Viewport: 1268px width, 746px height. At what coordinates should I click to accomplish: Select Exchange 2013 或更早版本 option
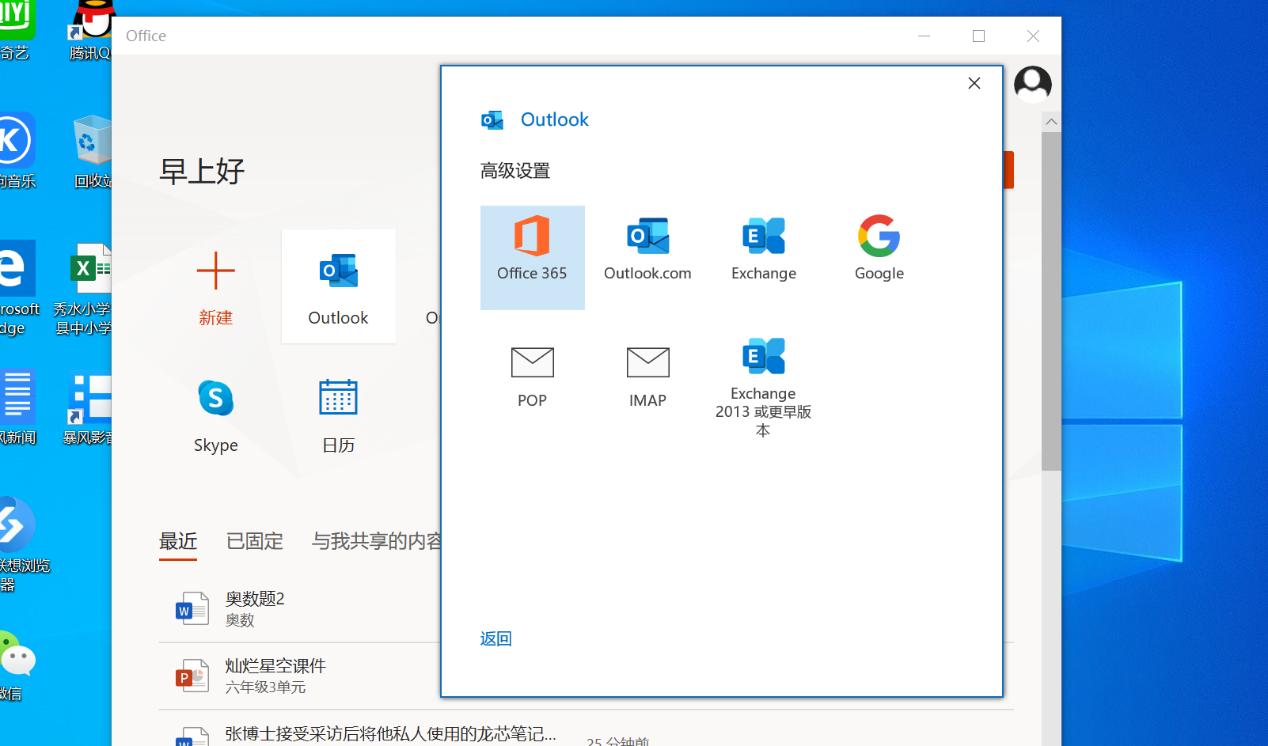(762, 380)
